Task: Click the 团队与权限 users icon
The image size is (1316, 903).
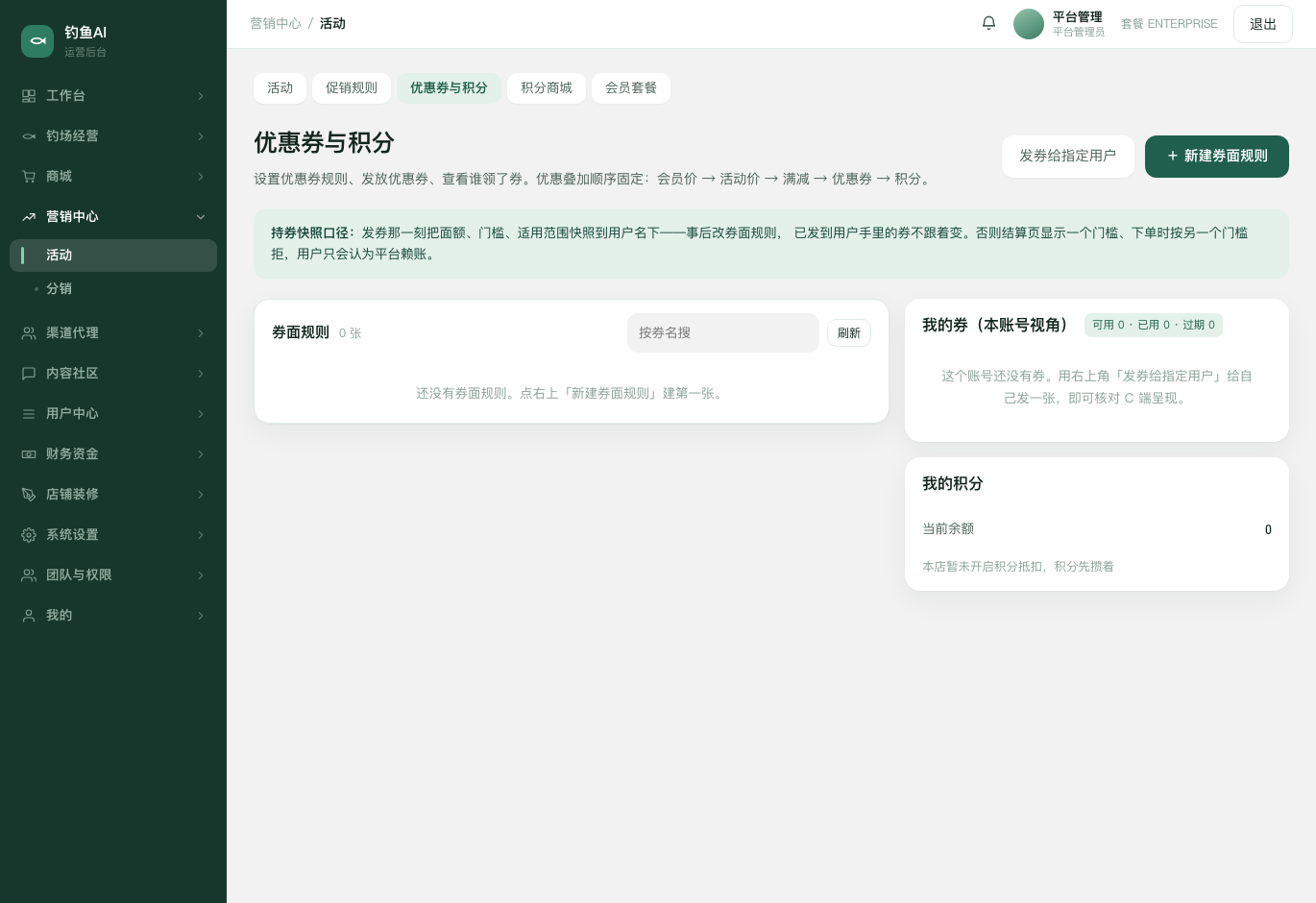Action: 29,575
